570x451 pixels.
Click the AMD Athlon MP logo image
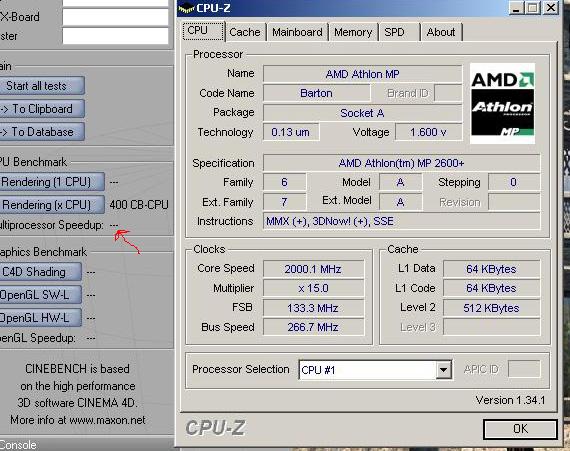[x=502, y=104]
